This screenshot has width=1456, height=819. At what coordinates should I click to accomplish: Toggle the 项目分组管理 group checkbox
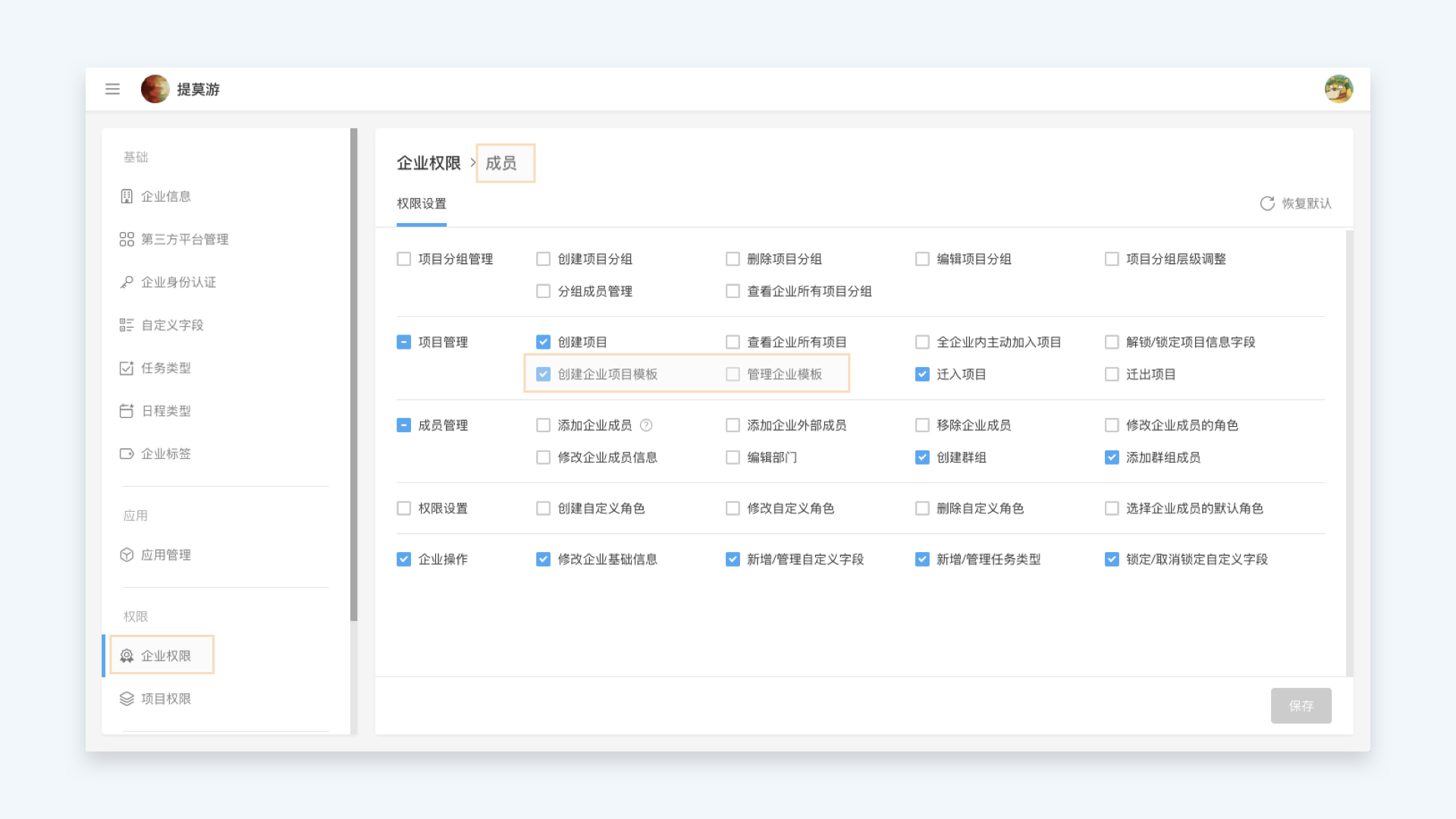click(404, 259)
